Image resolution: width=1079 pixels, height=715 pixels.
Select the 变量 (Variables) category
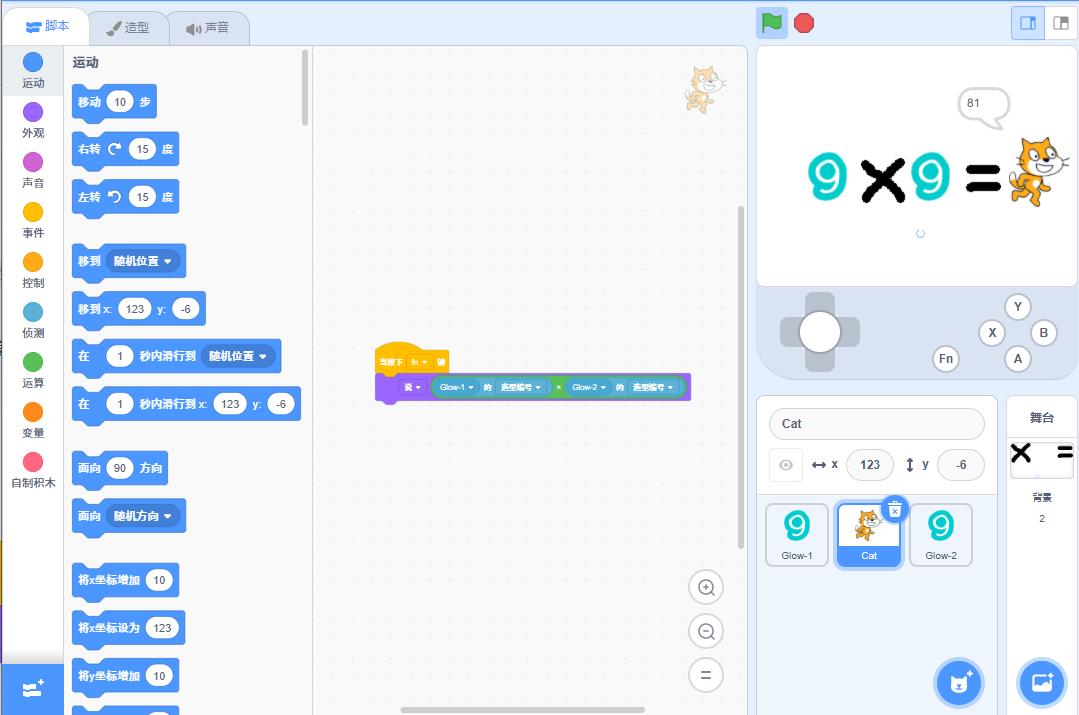(33, 420)
